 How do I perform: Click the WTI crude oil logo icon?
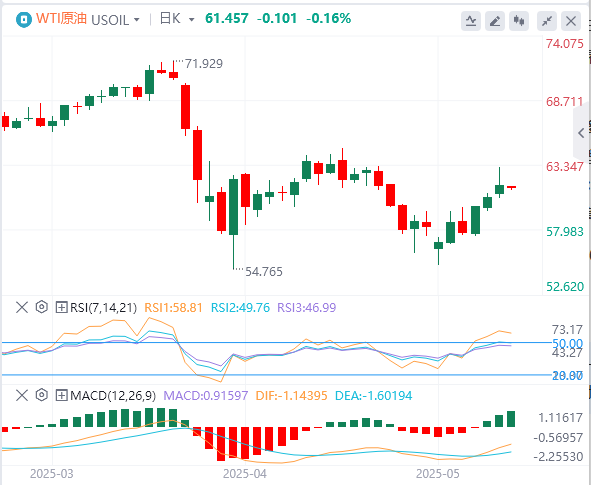[x=24, y=19]
